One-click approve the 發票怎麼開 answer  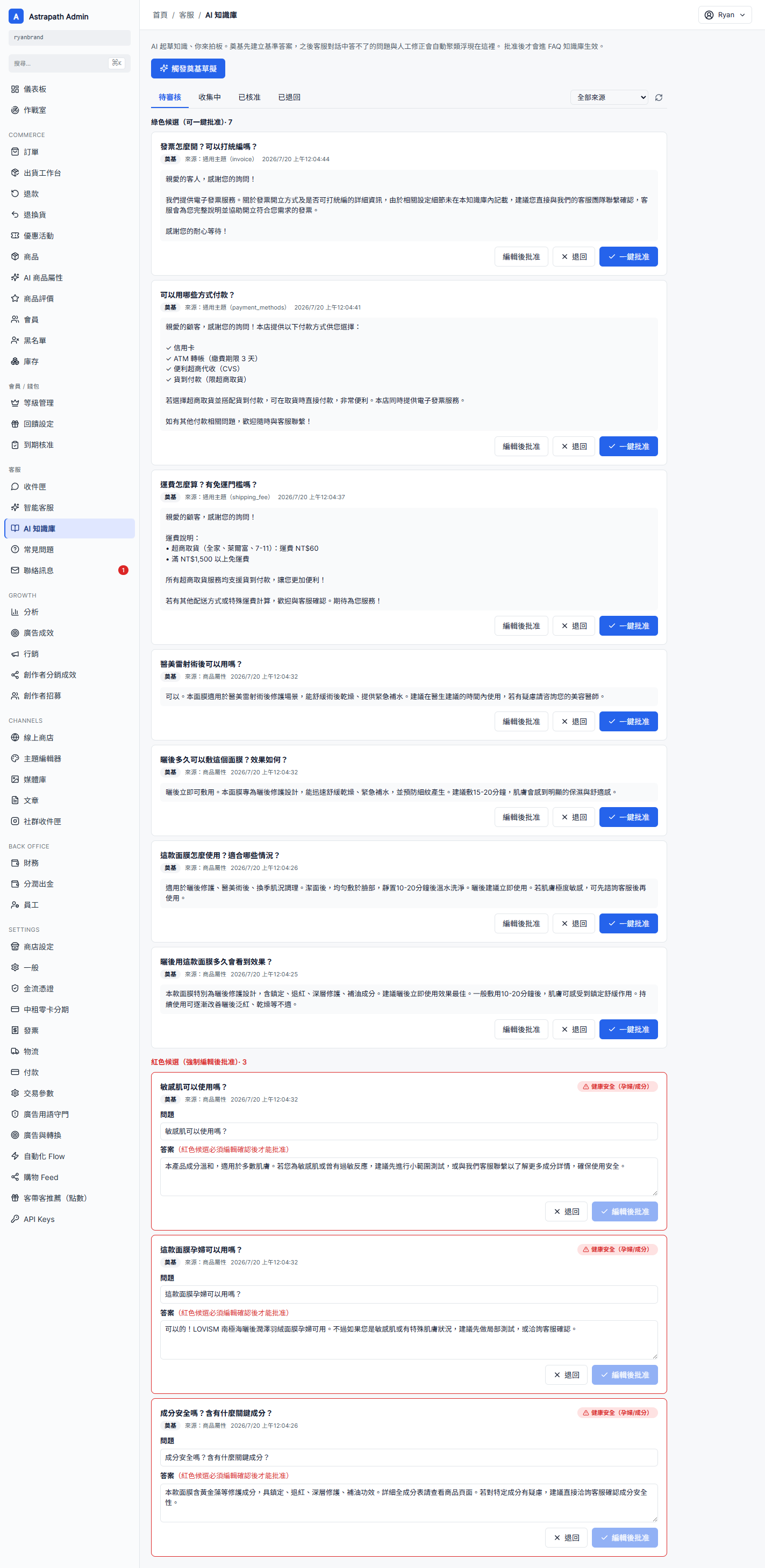point(628,257)
